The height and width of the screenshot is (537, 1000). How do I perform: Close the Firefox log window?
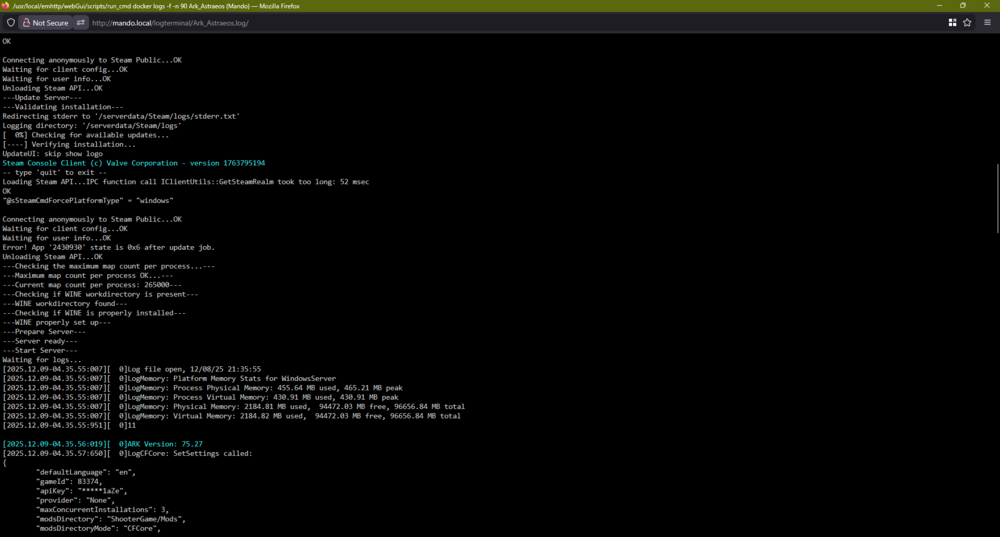point(987,6)
